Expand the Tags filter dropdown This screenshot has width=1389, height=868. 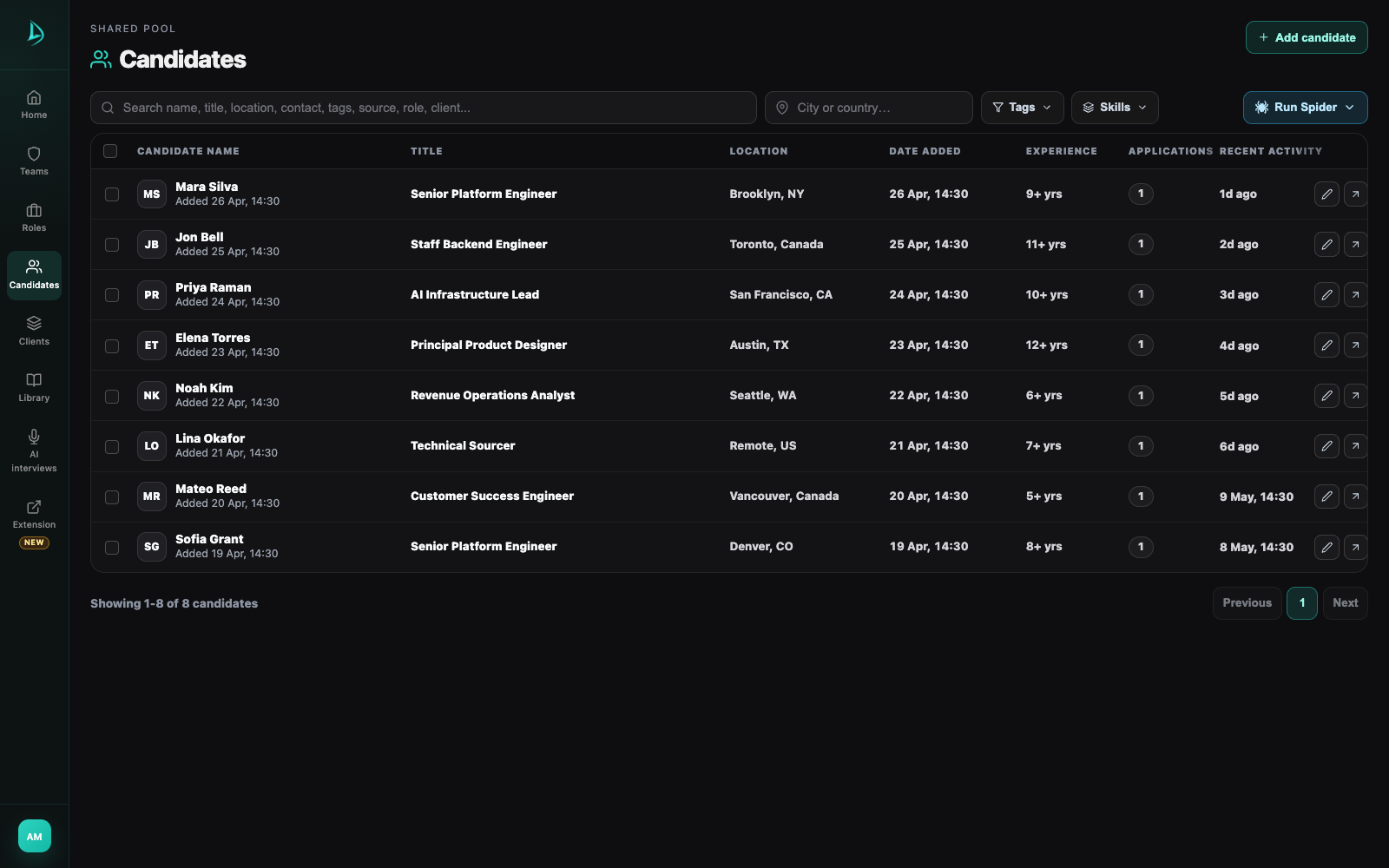1023,108
